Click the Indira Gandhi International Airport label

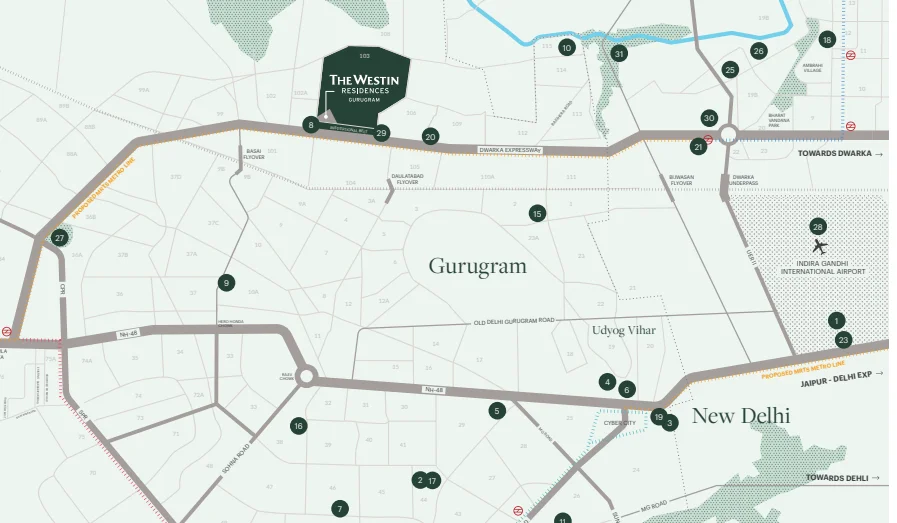[823, 267]
